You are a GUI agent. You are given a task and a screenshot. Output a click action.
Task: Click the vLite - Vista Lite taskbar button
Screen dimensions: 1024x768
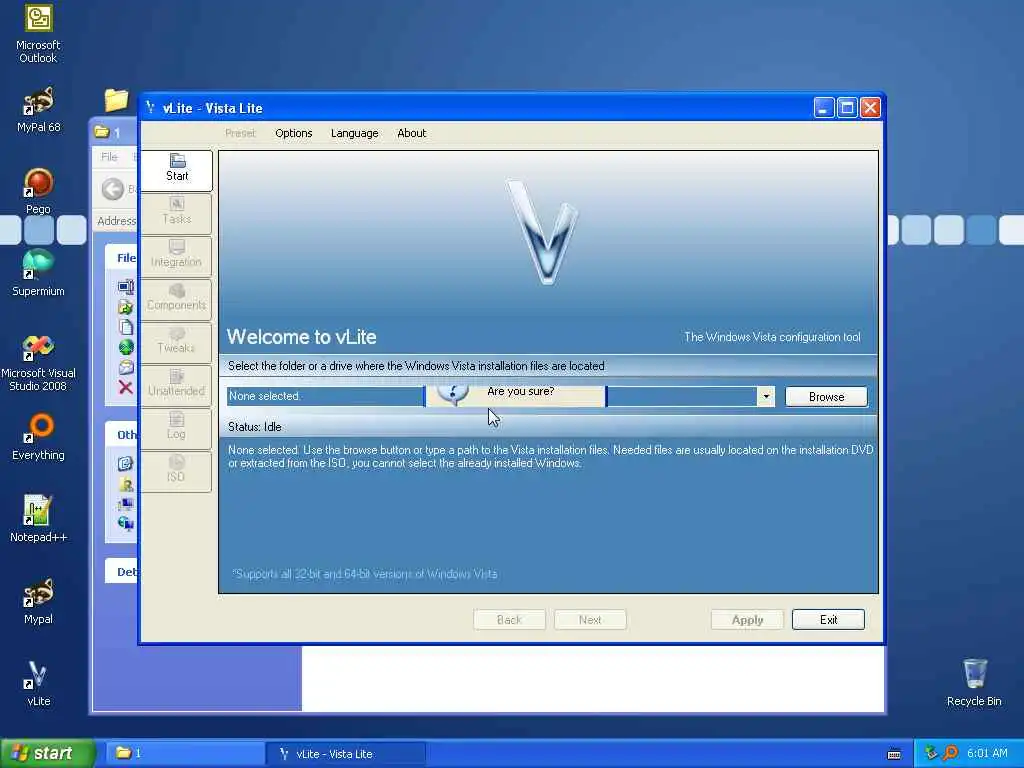coord(346,754)
